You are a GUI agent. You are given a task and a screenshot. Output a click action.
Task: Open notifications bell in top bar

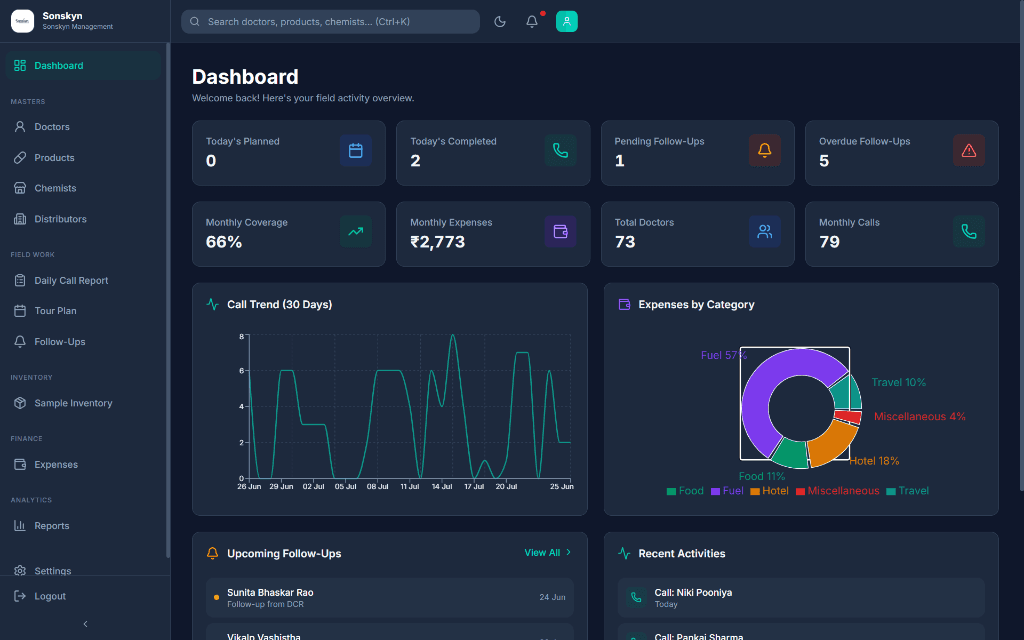tap(532, 22)
